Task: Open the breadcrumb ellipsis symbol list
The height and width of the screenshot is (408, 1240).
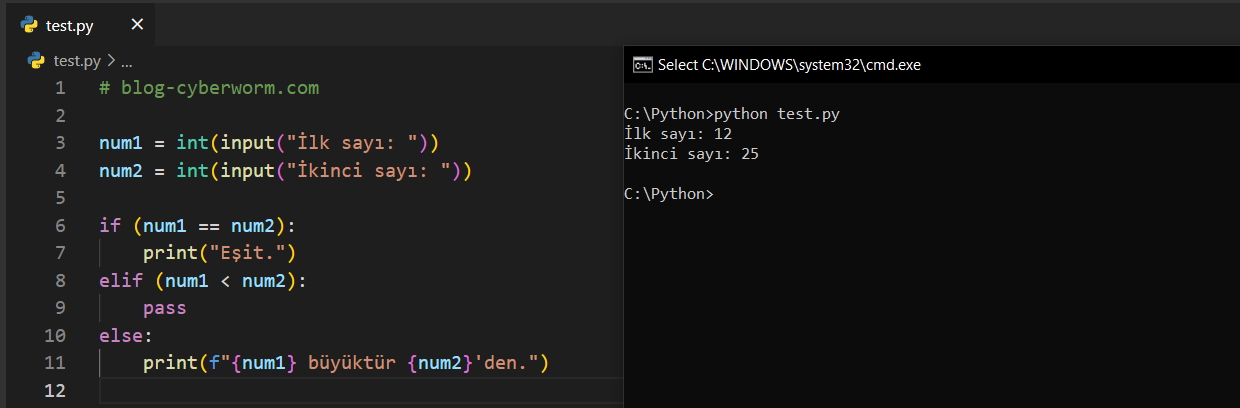Action: click(126, 61)
